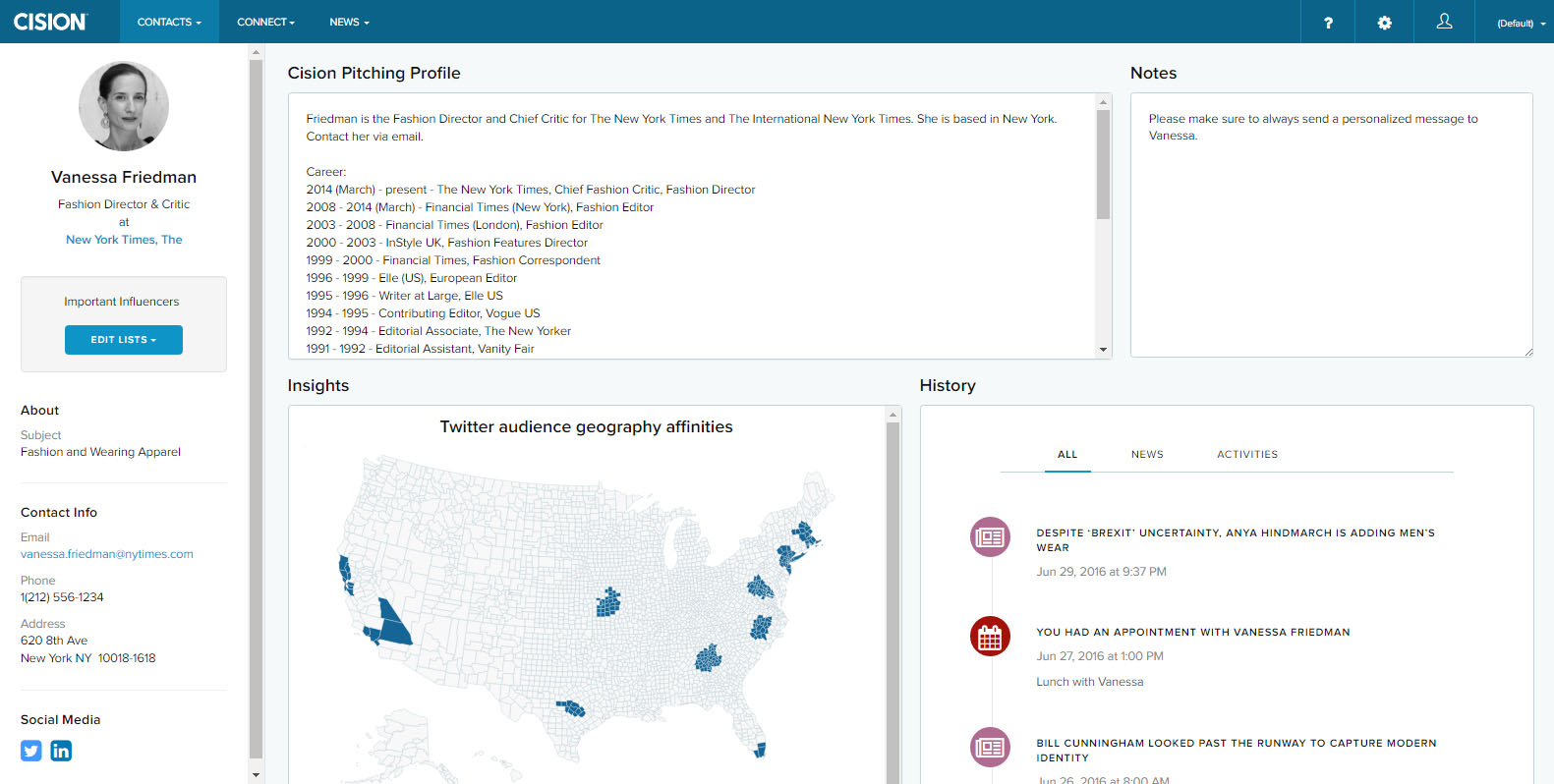Viewport: 1554px width, 784px height.
Task: Open the LinkedIn social media icon
Action: [x=61, y=751]
